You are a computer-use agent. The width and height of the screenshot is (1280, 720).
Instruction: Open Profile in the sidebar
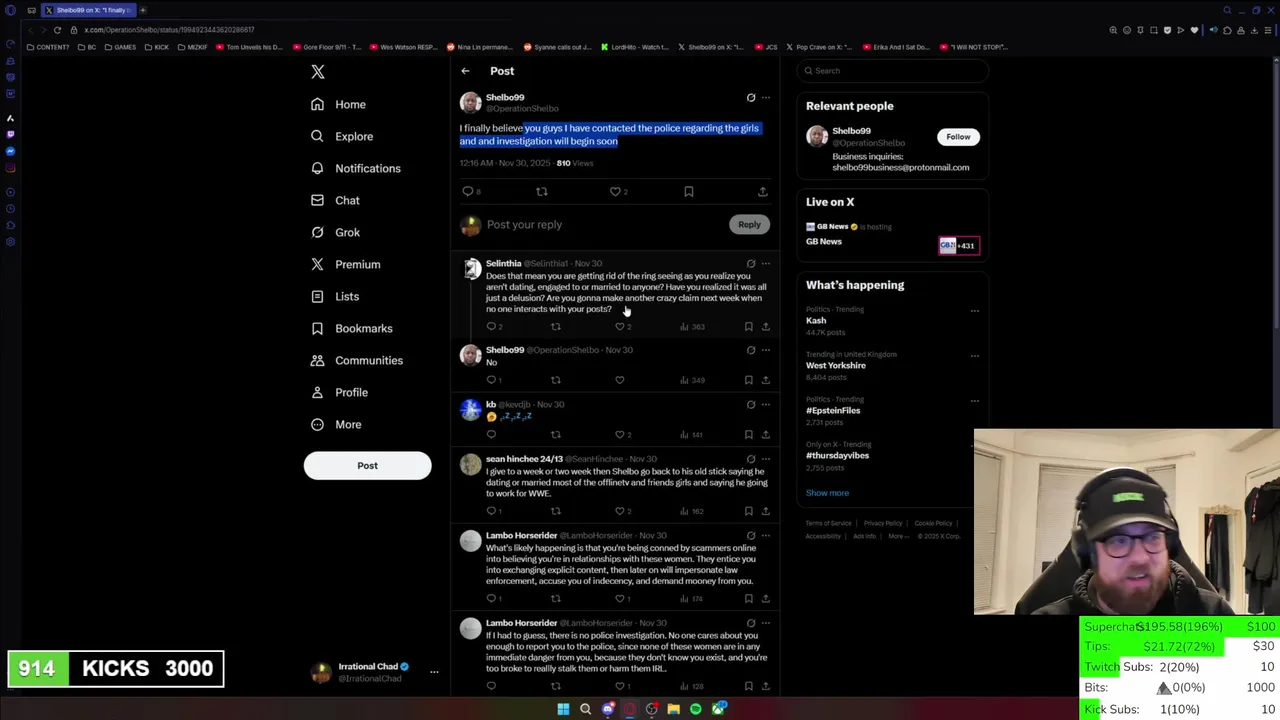click(x=339, y=392)
